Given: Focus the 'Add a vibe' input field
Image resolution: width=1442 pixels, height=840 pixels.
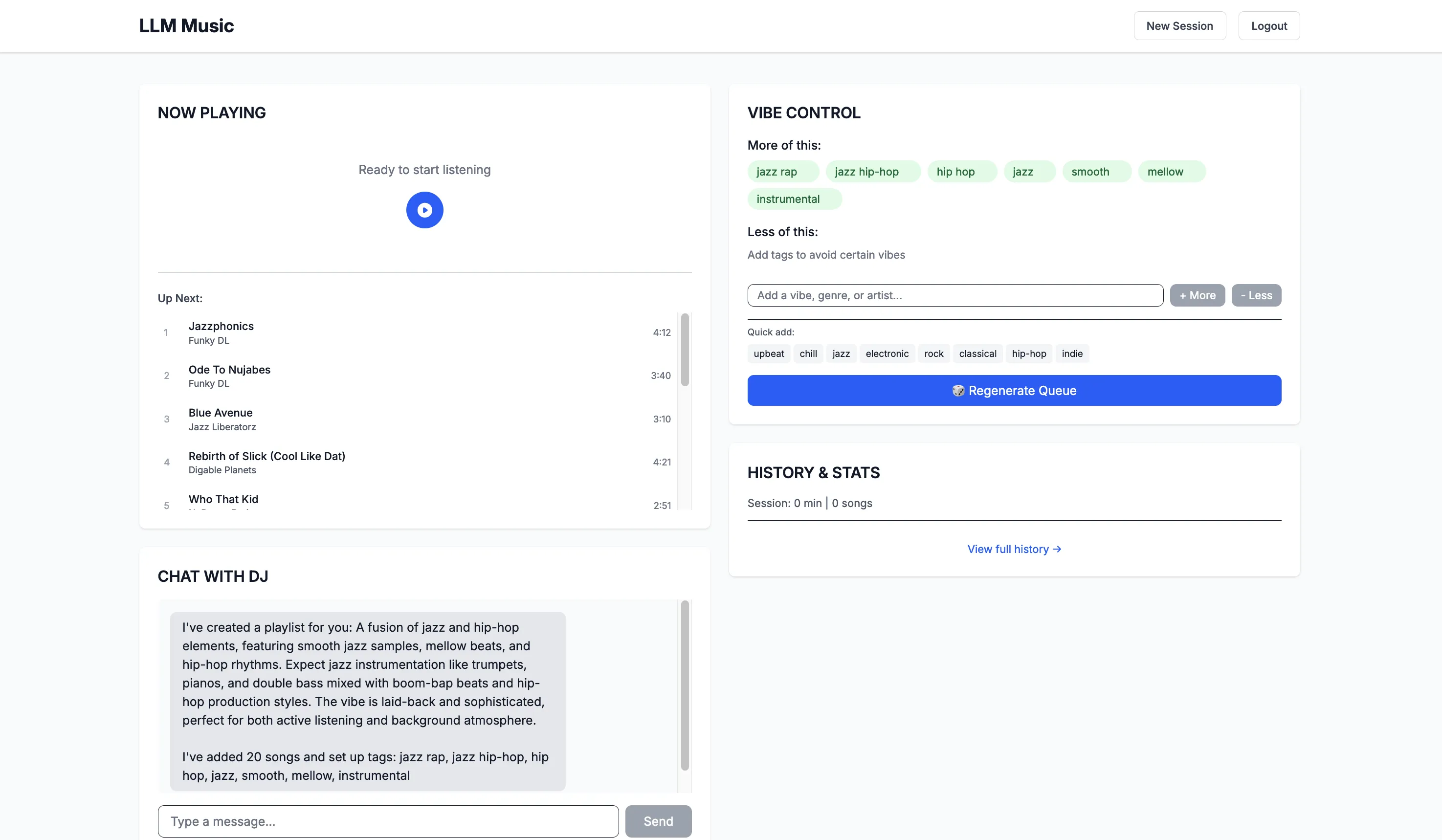Looking at the screenshot, I should pos(954,295).
